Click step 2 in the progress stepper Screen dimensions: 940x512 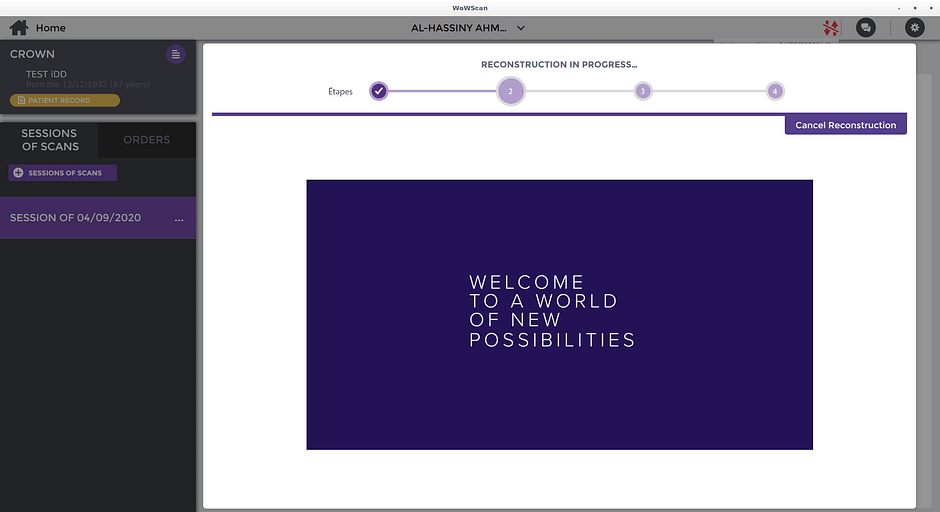(x=510, y=92)
